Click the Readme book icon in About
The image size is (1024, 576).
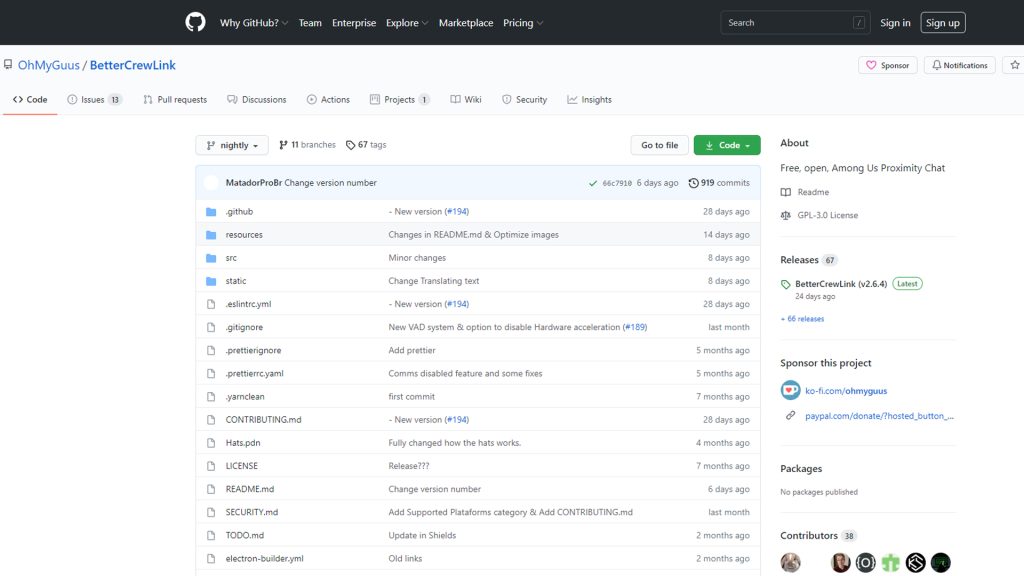786,192
